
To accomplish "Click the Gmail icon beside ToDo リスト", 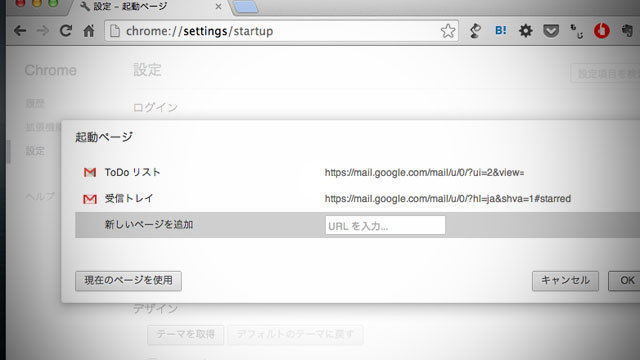I will point(90,172).
